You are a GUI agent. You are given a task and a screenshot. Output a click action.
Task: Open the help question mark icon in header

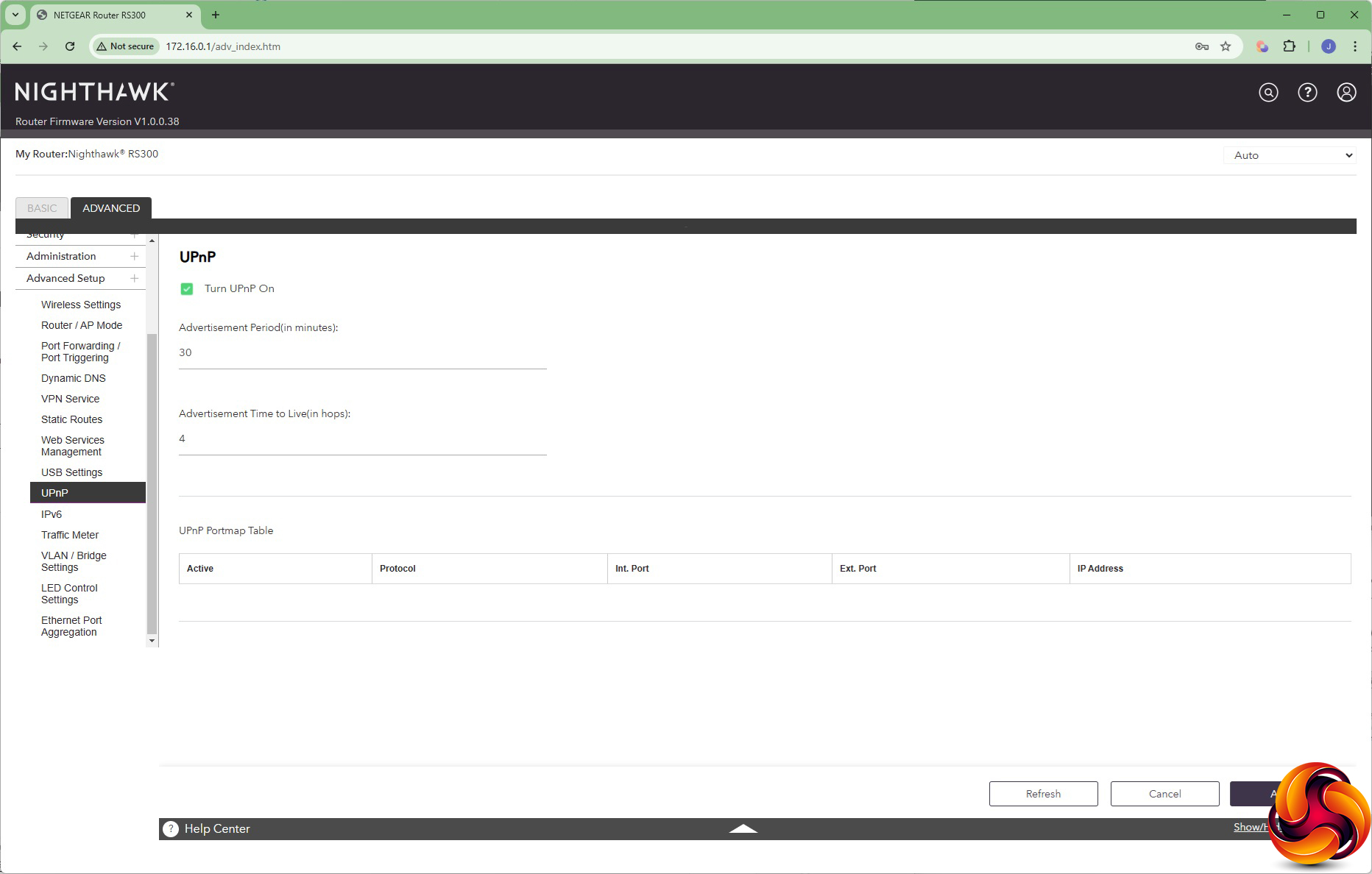(x=1307, y=92)
